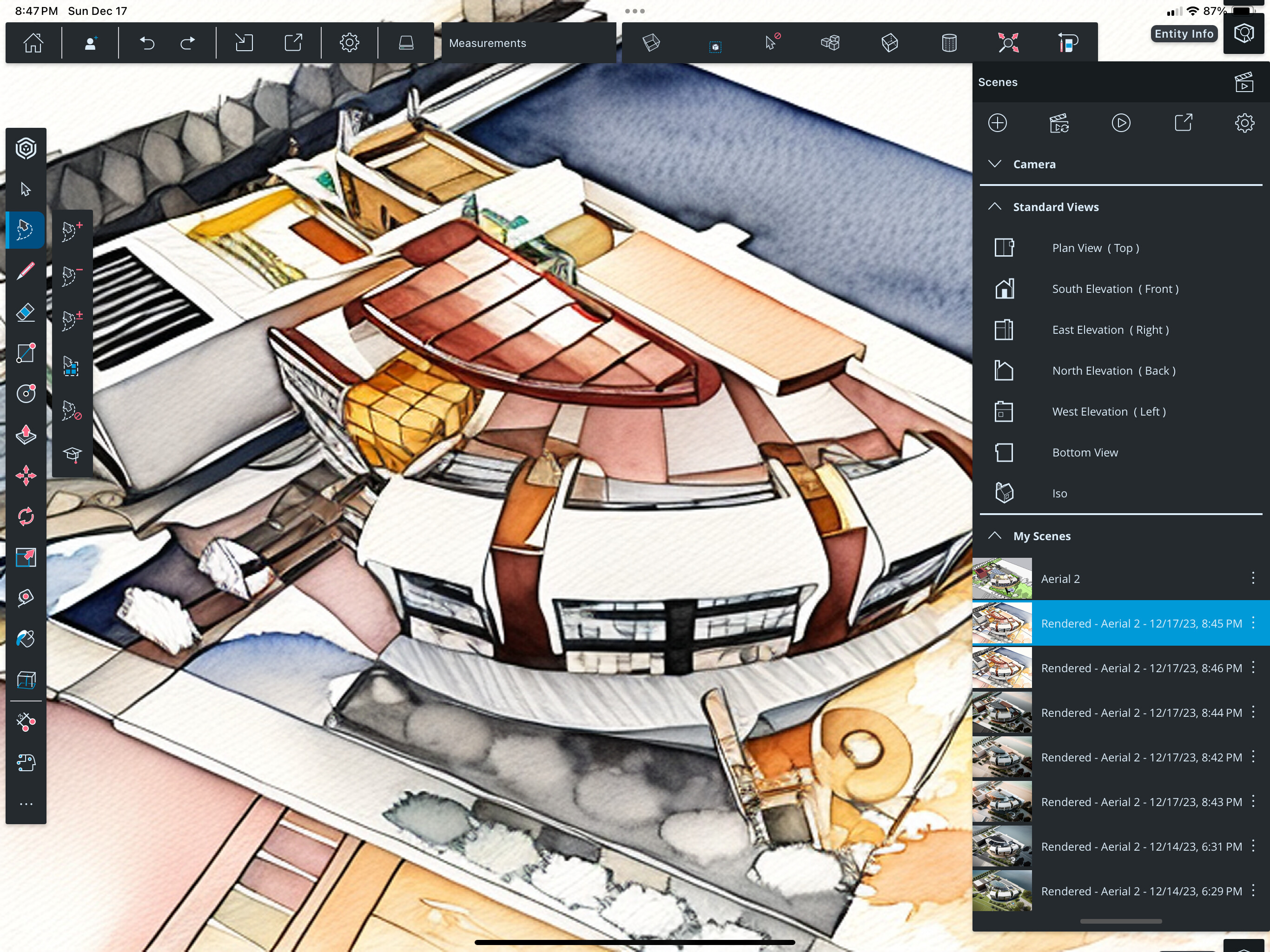Screen dimensions: 1270x952
Task: Select the Pencil line drawing tool
Action: tap(26, 271)
